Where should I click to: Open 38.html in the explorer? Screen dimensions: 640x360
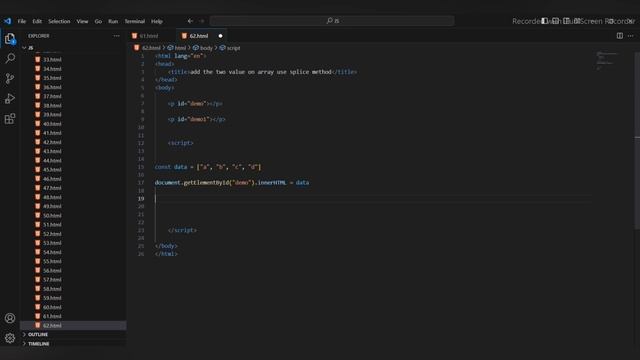point(52,105)
